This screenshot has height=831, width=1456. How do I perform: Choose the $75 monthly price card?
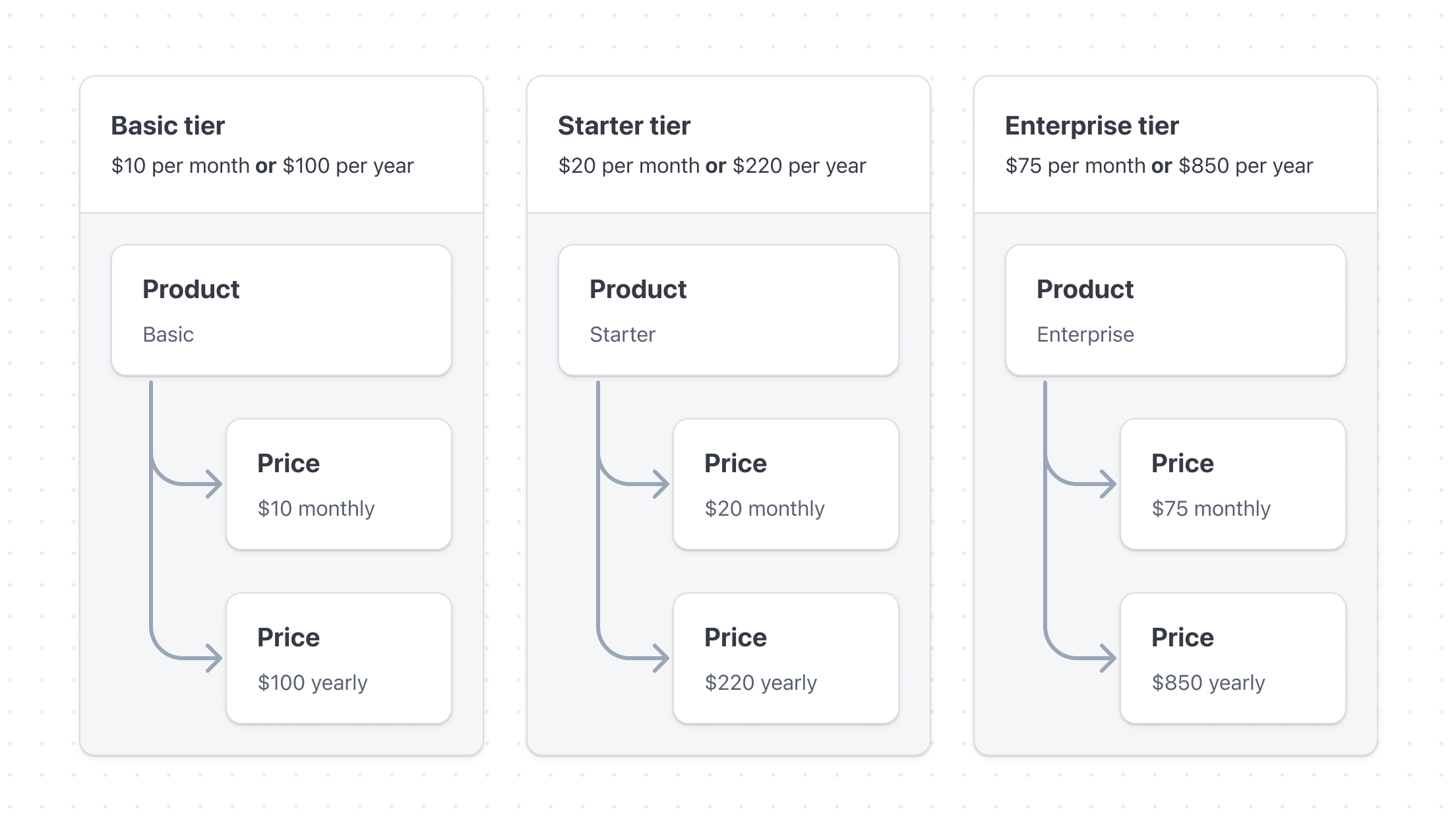coord(1232,484)
